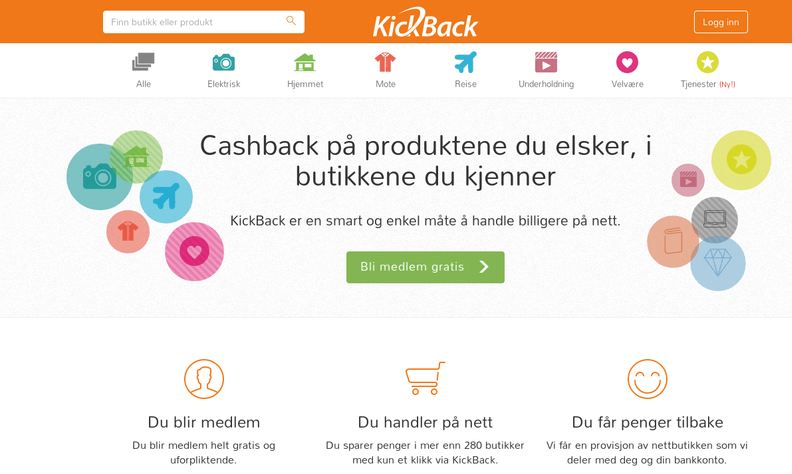Click the smiley face outline icon
This screenshot has height=474, width=792.
[647, 379]
